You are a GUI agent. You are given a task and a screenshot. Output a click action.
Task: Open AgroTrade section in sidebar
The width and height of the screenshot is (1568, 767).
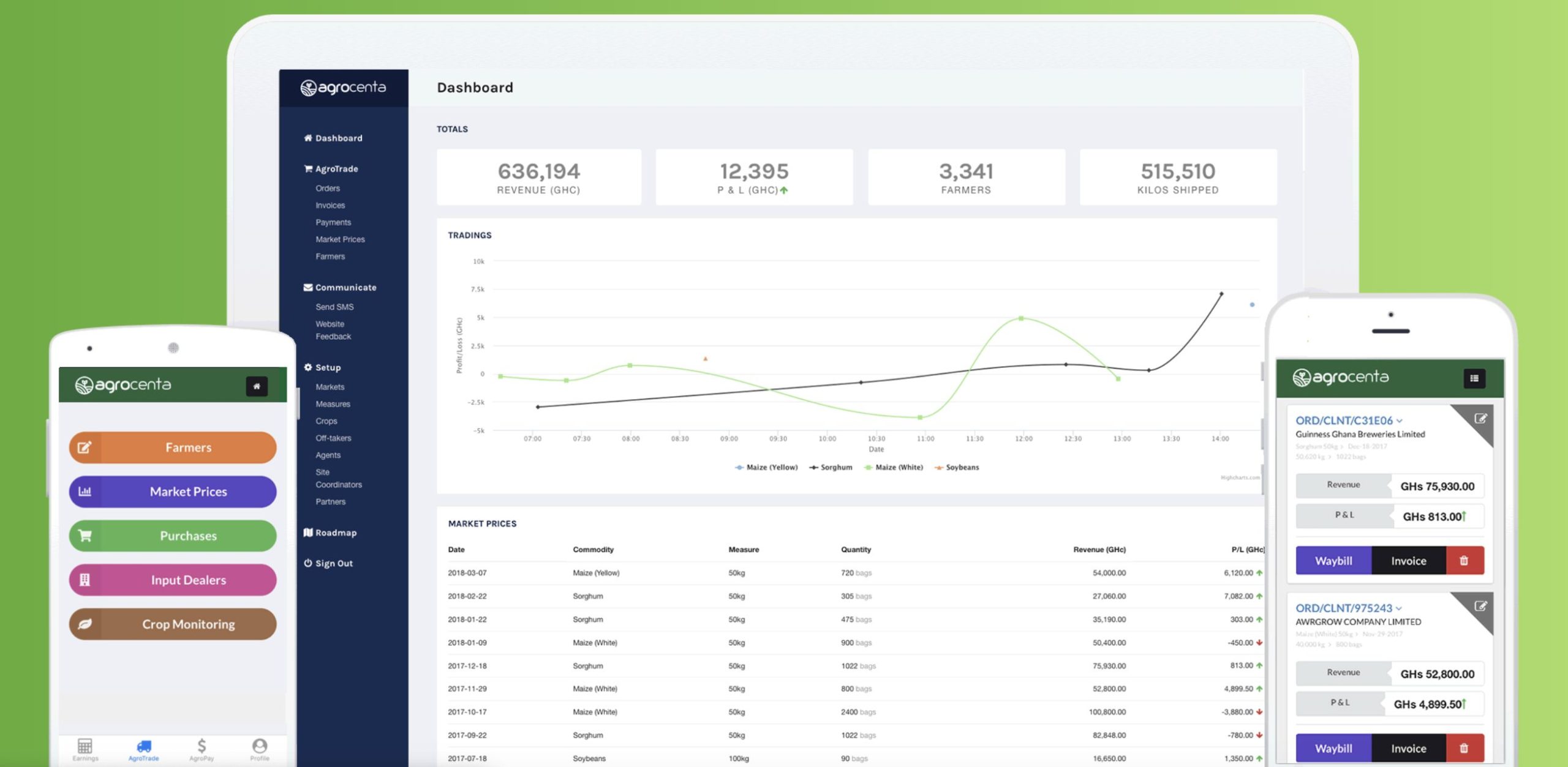(x=331, y=169)
